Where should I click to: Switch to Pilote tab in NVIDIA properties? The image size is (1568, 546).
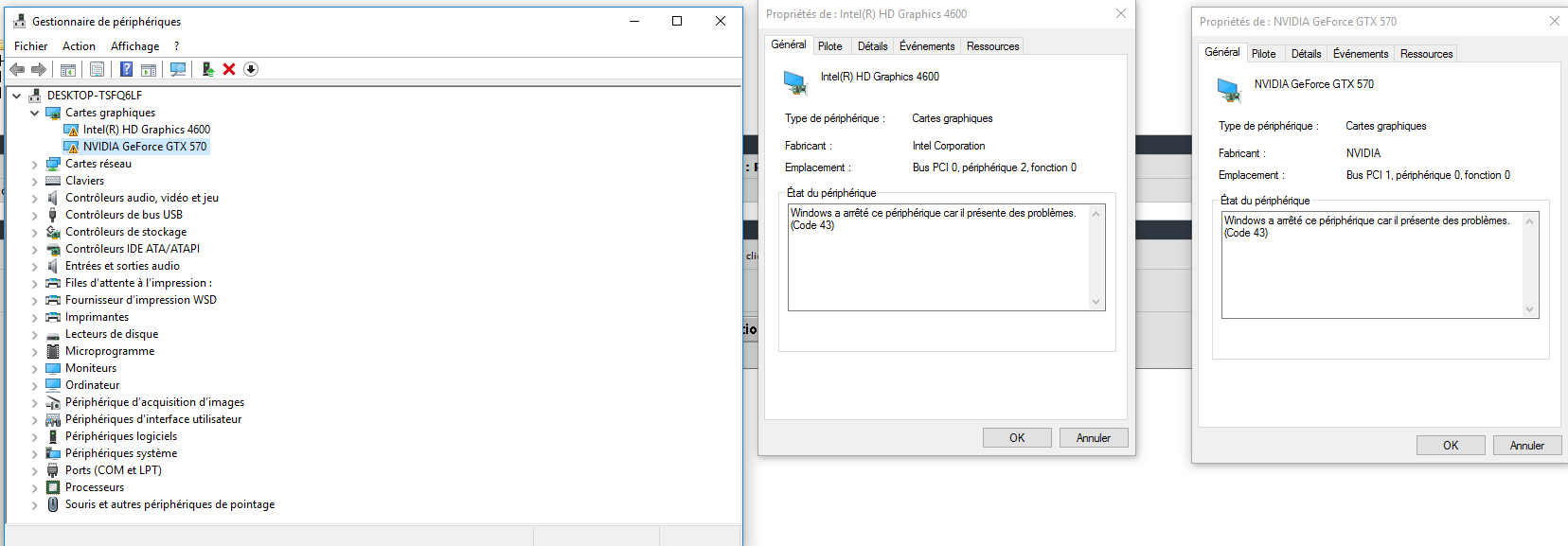tap(1264, 54)
